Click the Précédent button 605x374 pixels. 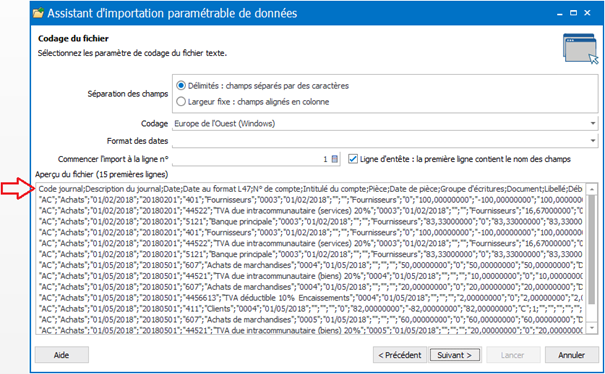click(x=400, y=355)
